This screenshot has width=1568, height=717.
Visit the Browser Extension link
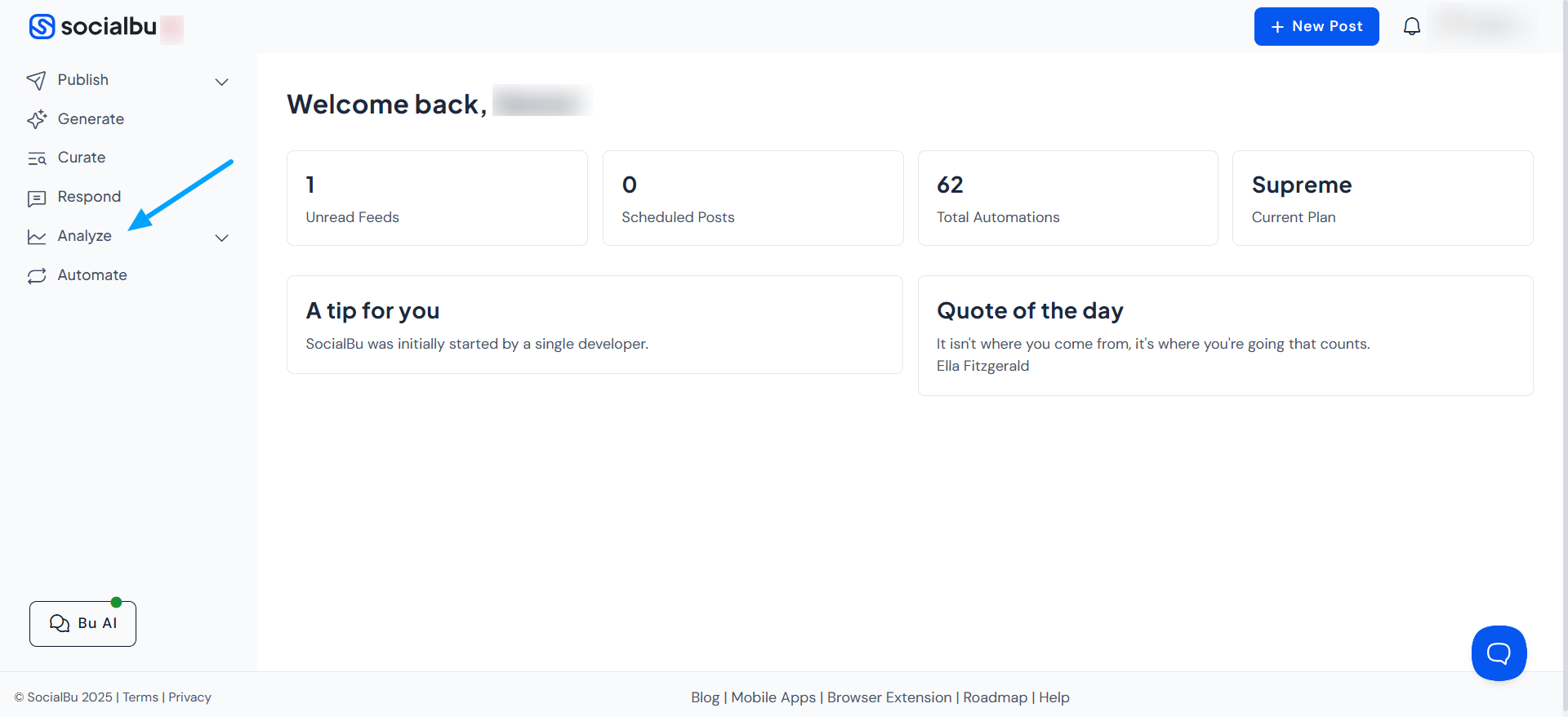pos(889,697)
